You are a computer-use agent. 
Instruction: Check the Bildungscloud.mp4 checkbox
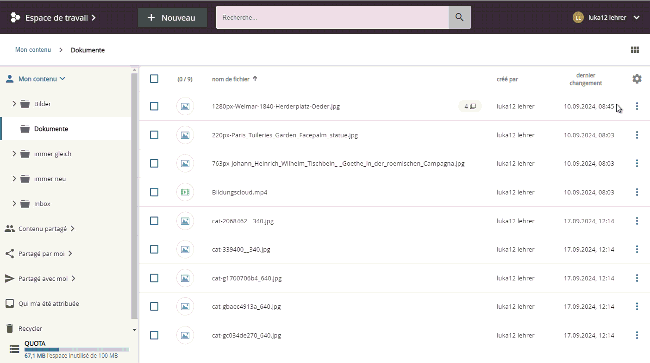(x=154, y=192)
